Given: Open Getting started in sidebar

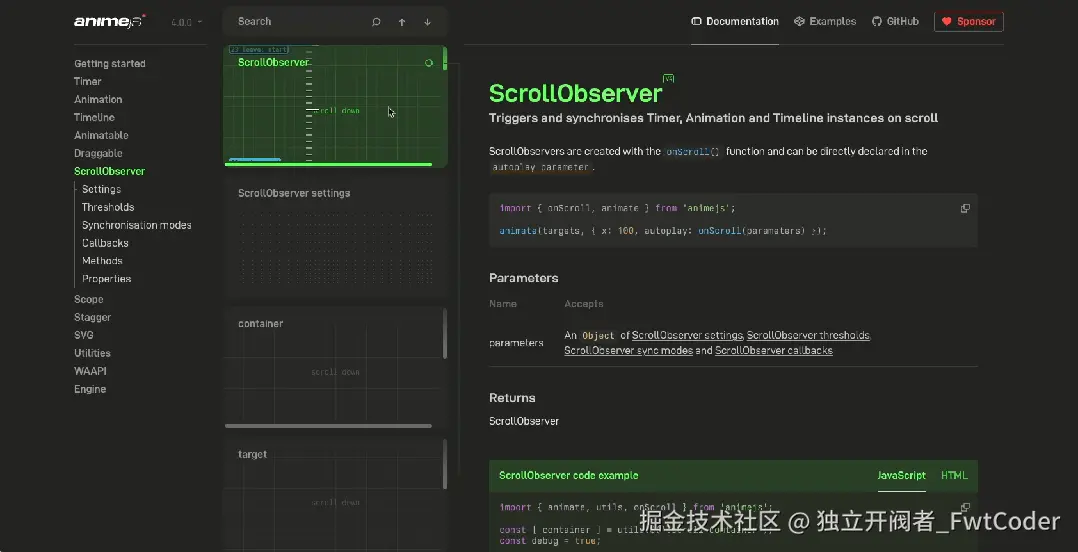Looking at the screenshot, I should point(110,63).
